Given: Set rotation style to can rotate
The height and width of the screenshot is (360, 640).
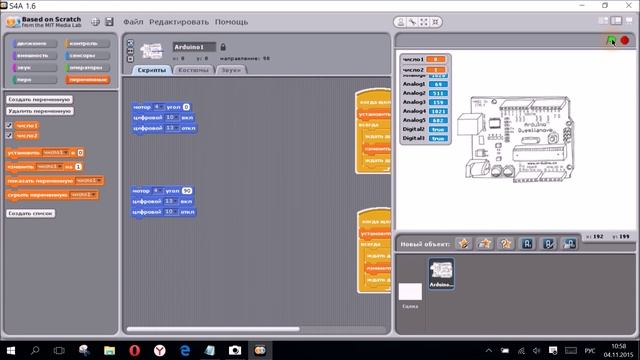Looking at the screenshot, I should 130,43.
